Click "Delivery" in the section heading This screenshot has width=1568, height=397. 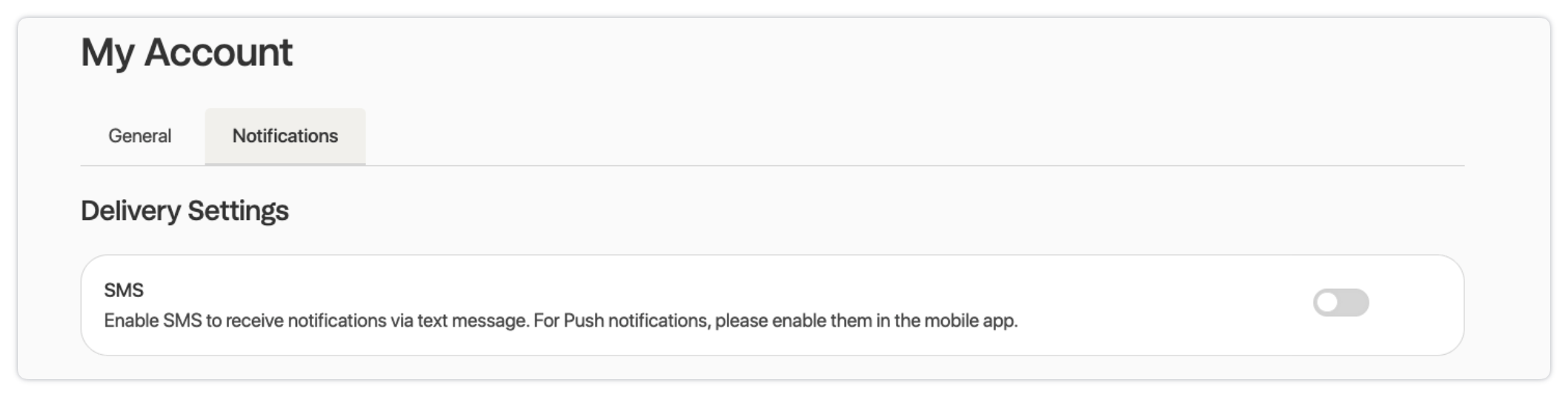coord(130,211)
